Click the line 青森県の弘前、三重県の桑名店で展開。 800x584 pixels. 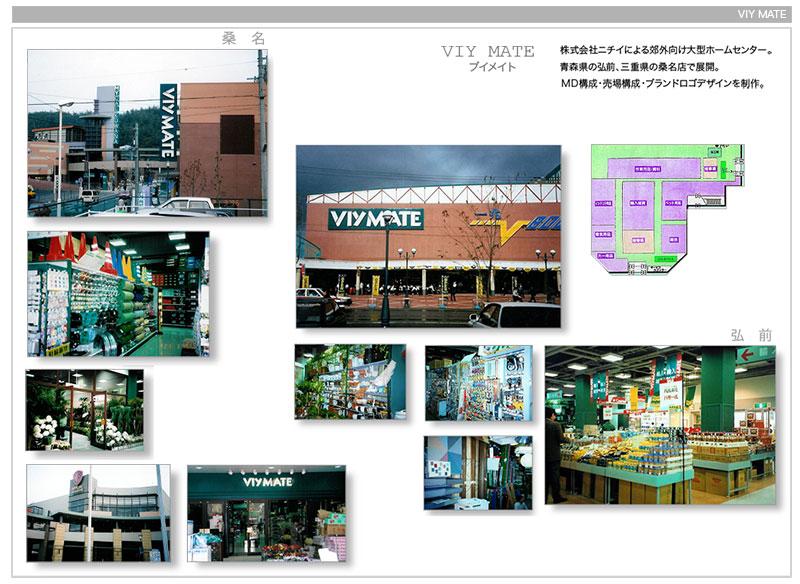click(639, 67)
